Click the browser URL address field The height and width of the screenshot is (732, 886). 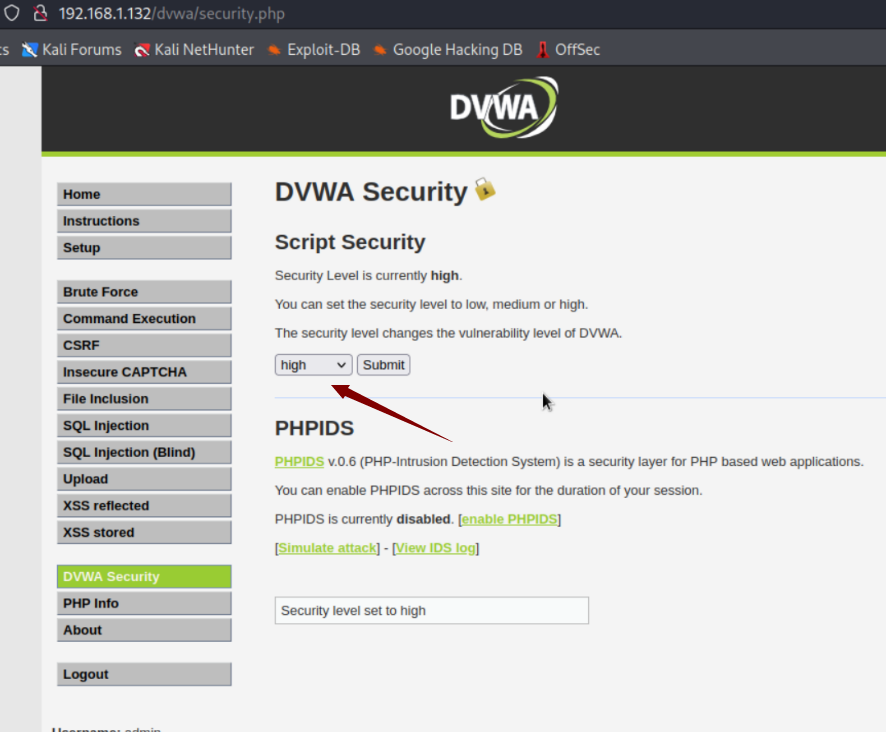pyautogui.click(x=172, y=14)
